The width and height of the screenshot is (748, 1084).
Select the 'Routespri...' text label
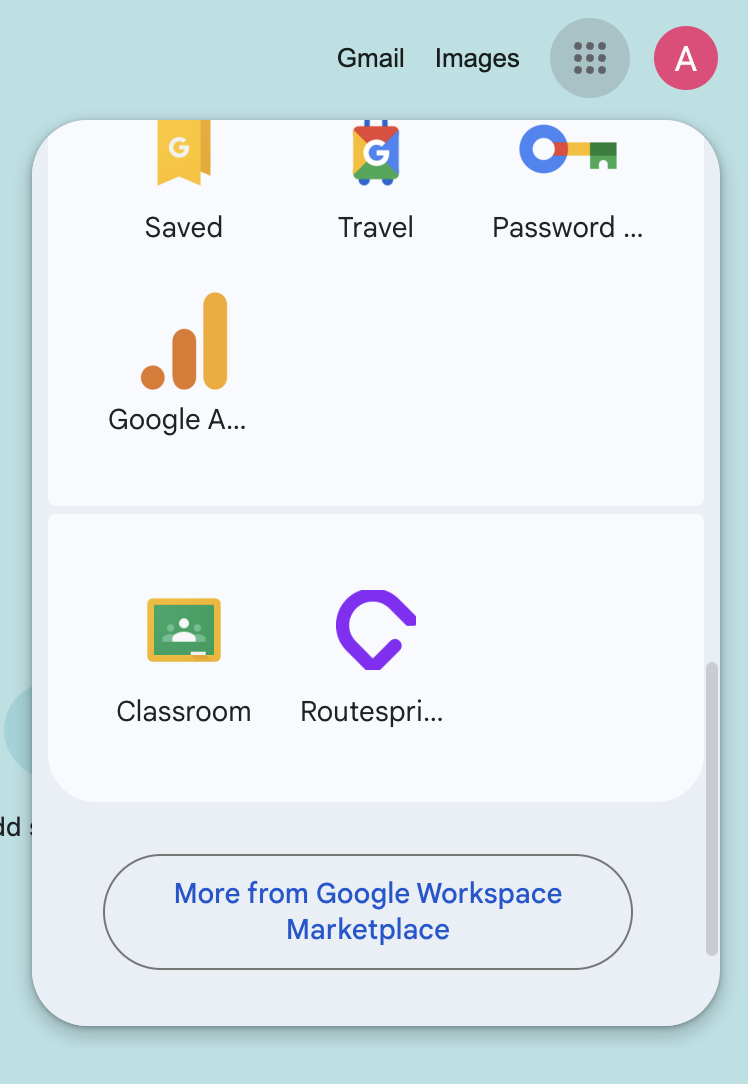click(x=372, y=712)
